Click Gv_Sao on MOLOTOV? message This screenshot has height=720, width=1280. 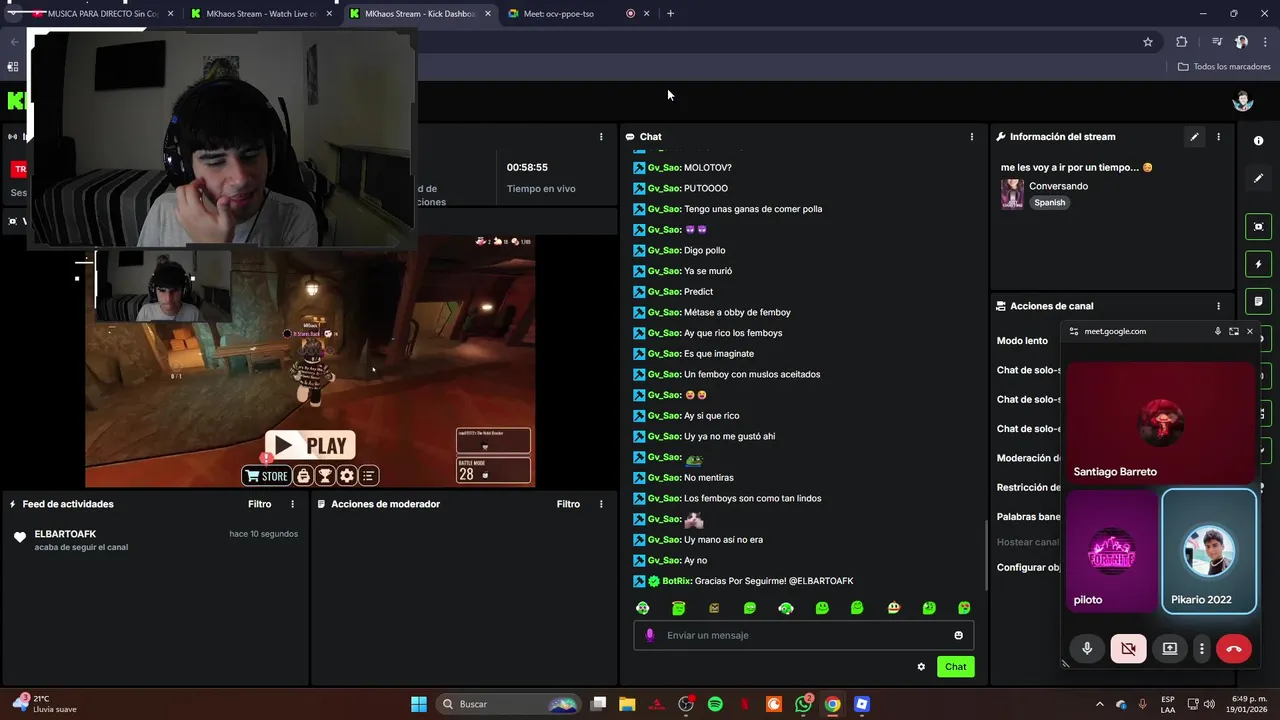pos(664,168)
